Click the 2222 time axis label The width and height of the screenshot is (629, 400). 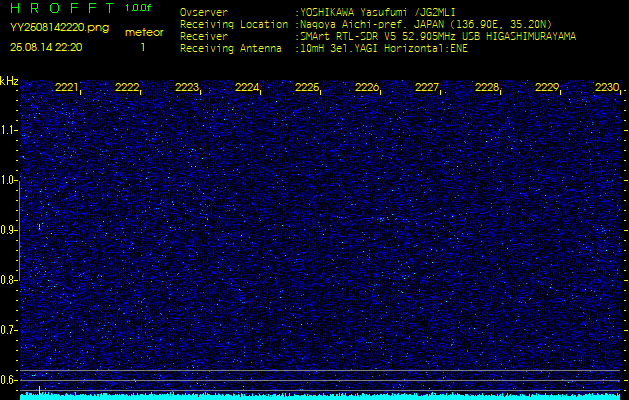[x=126, y=87]
